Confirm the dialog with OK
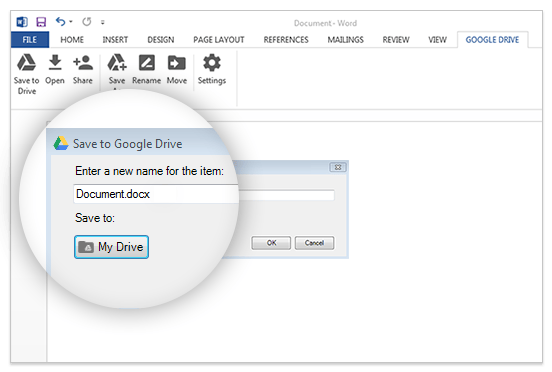 point(271,243)
